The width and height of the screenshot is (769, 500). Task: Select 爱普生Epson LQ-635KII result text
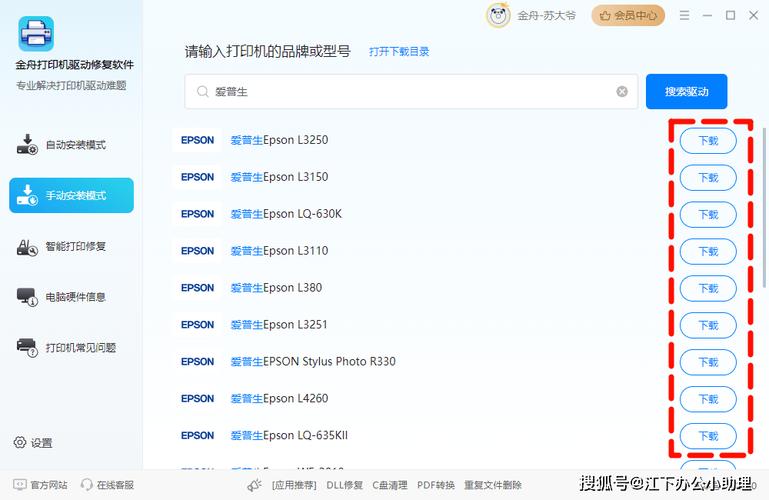pyautogui.click(x=289, y=435)
